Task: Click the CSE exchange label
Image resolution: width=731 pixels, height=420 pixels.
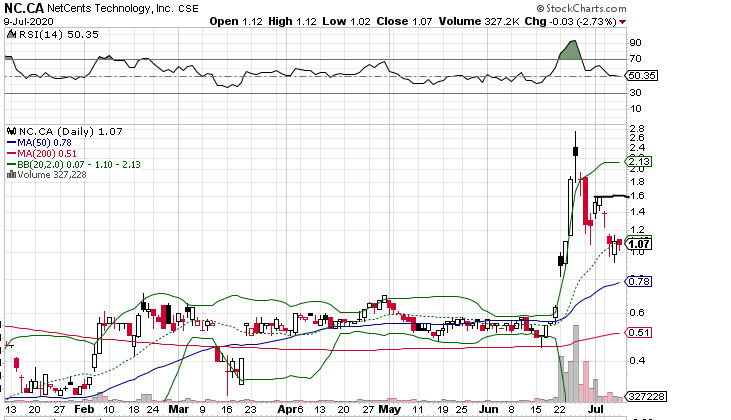Action: 188,9
